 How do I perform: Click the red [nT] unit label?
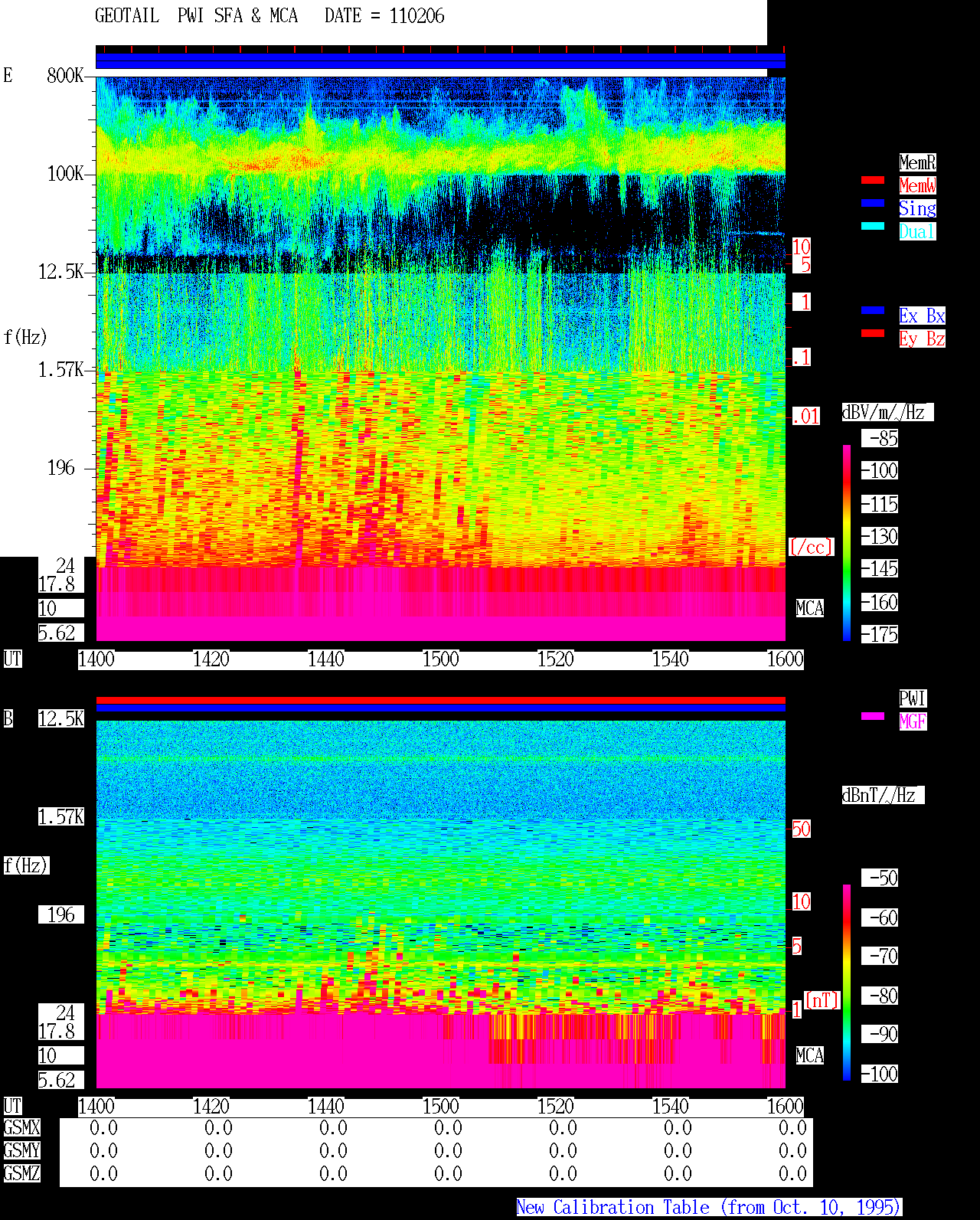click(822, 1000)
